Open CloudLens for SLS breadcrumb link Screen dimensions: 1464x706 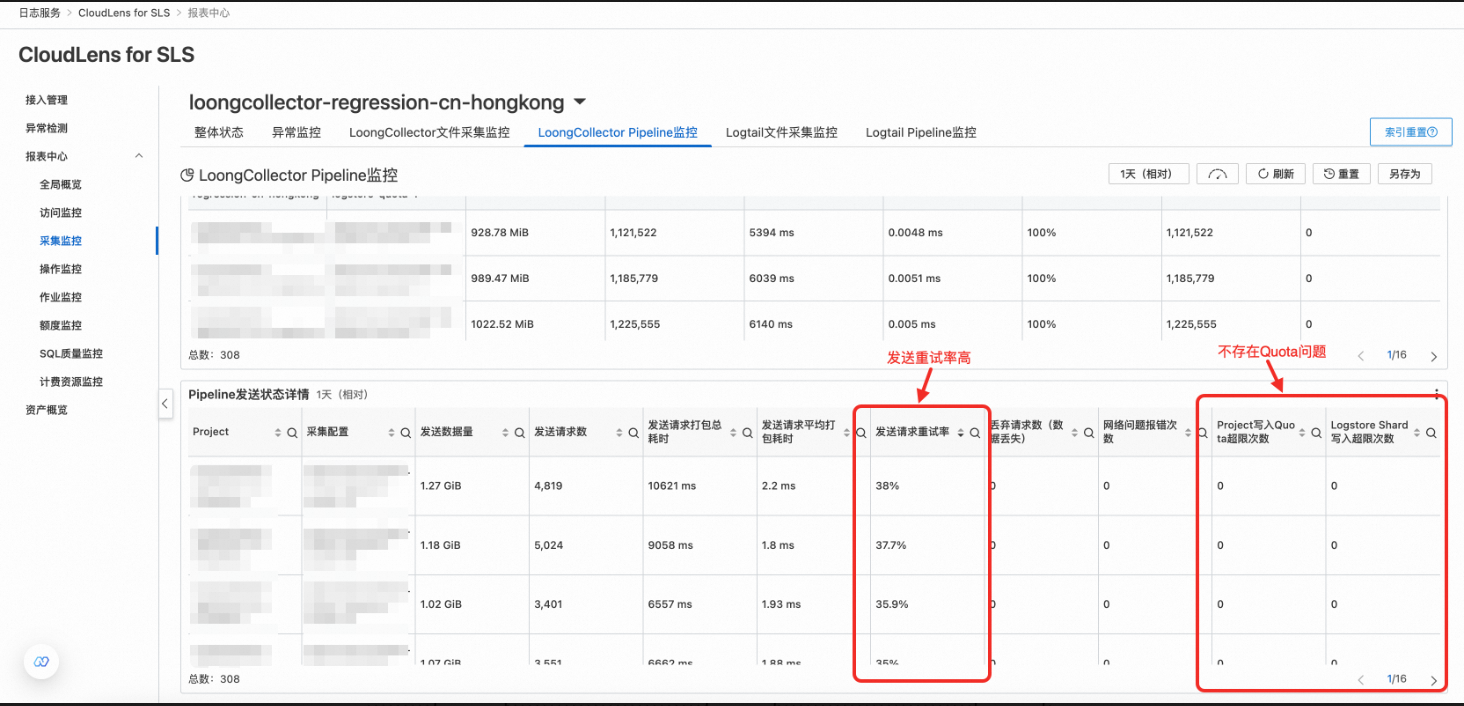124,13
